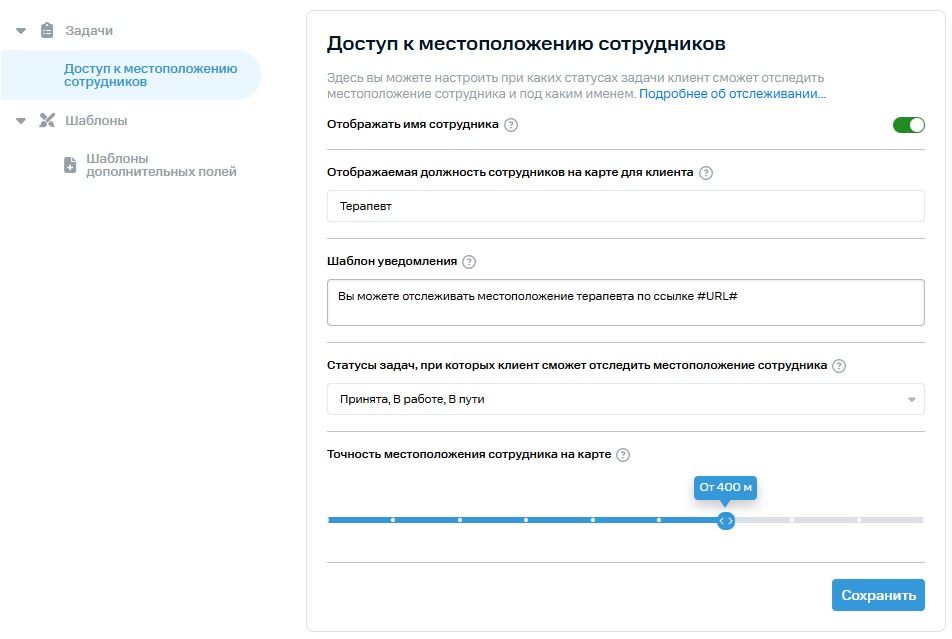Click the location accuracy slider handle
This screenshot has width=952, height=639.
coord(726,520)
